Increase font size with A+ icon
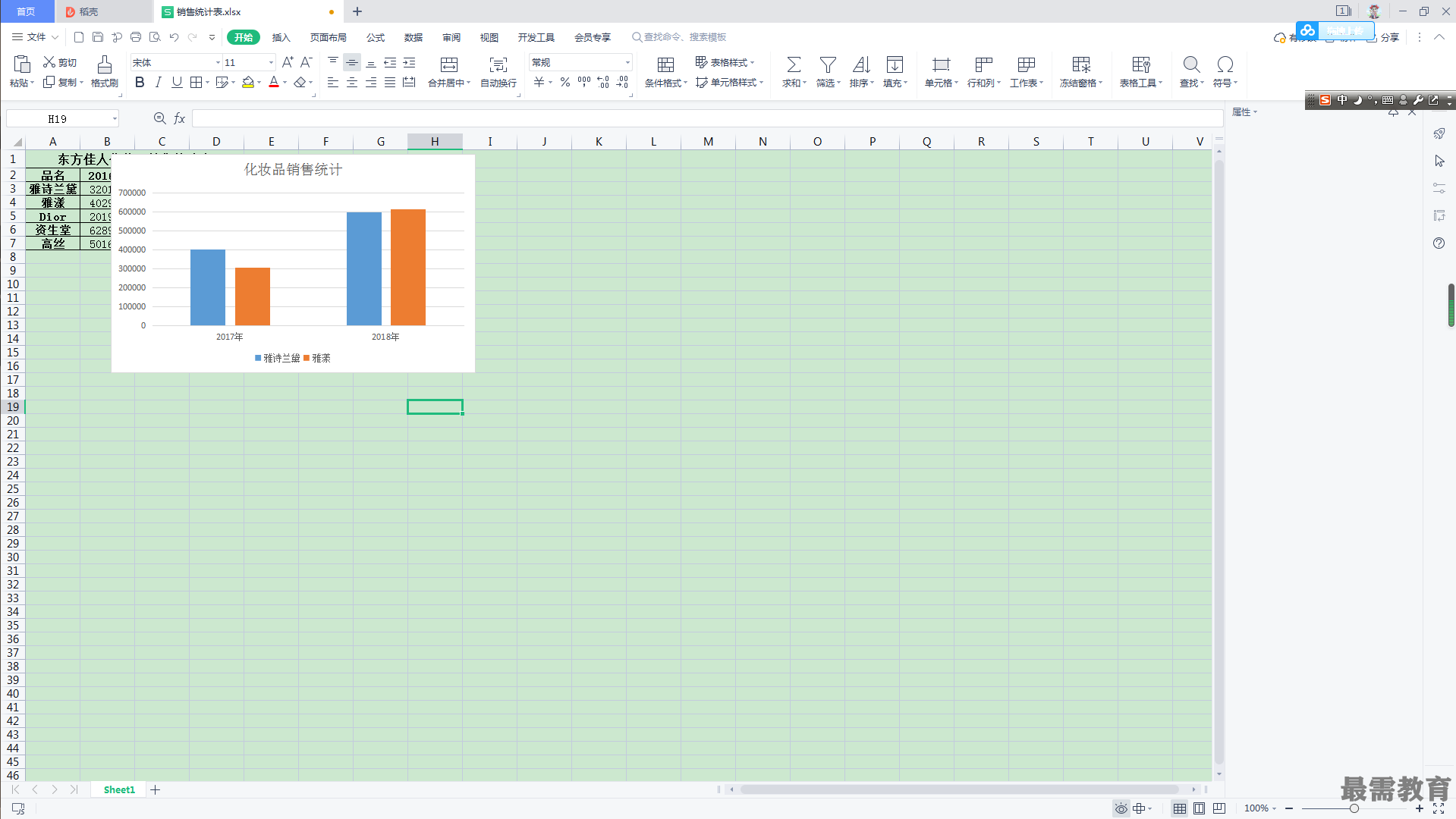The height and width of the screenshot is (819, 1456). tap(288, 62)
